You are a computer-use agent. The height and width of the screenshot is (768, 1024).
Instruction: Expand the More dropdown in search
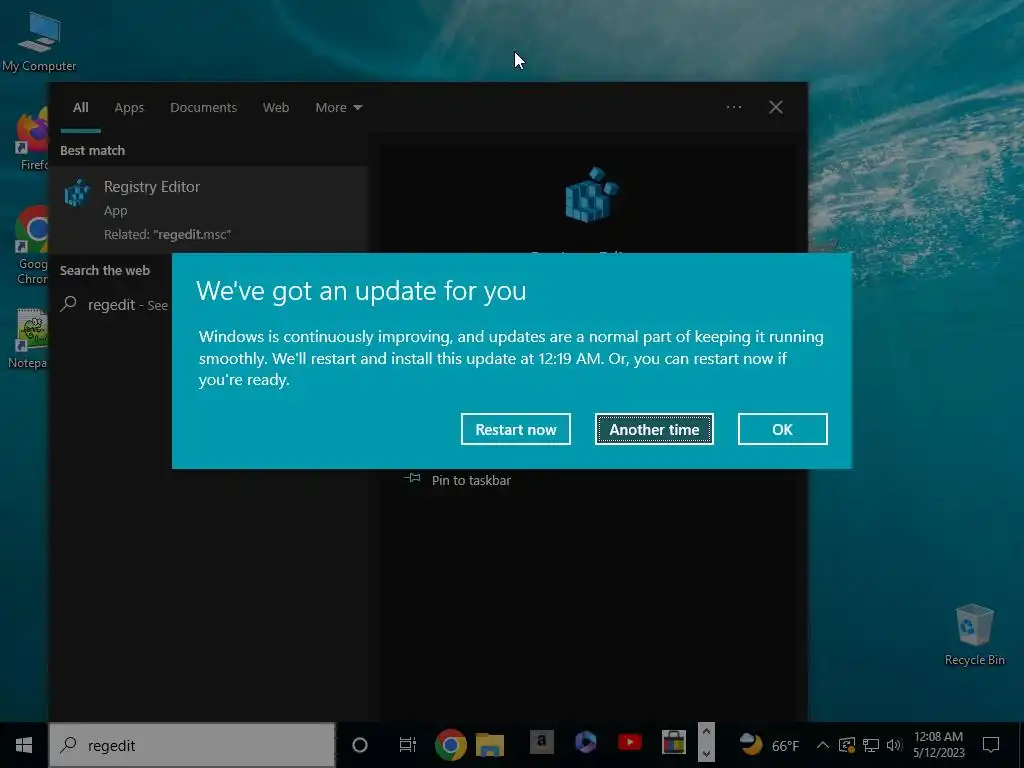pos(338,107)
